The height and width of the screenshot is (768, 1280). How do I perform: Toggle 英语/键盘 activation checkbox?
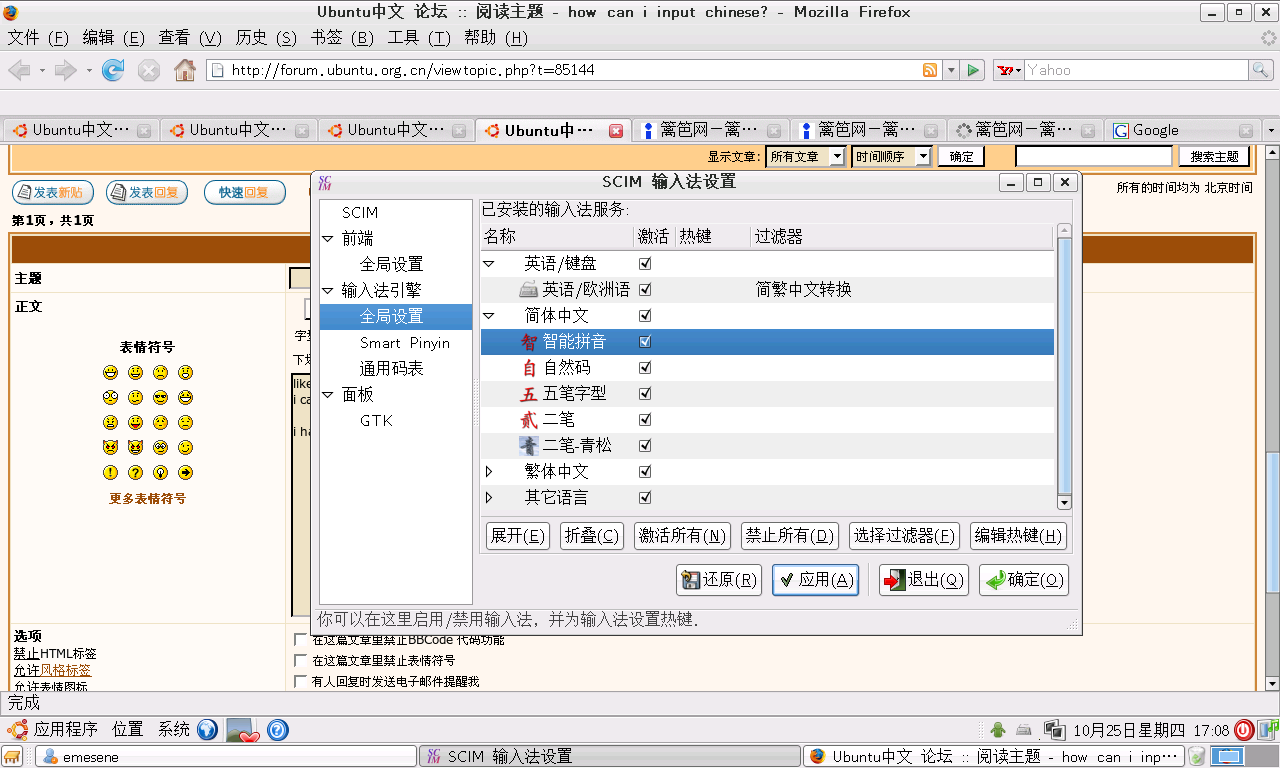[645, 264]
